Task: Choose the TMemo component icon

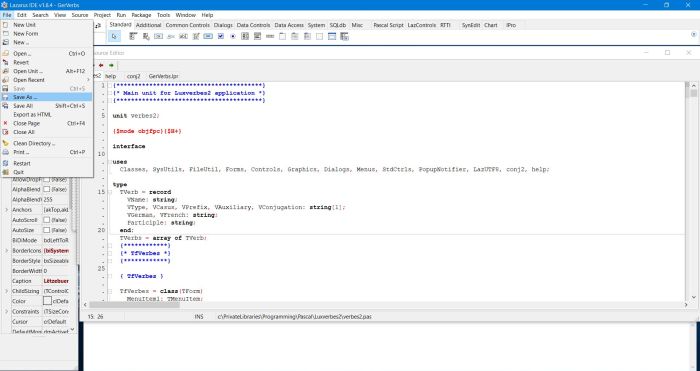Action: 196,37
